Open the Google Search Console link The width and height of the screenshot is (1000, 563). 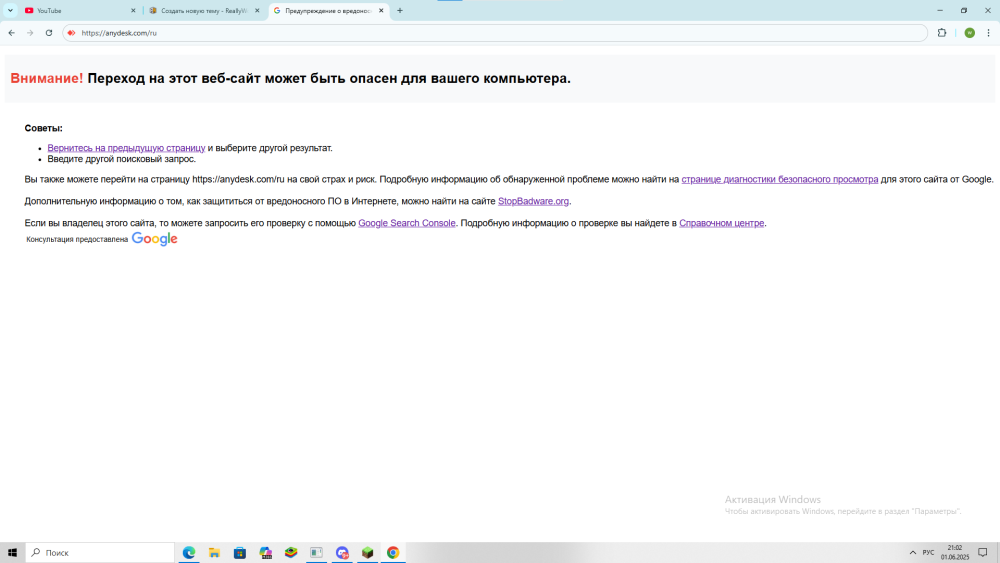pyautogui.click(x=406, y=223)
